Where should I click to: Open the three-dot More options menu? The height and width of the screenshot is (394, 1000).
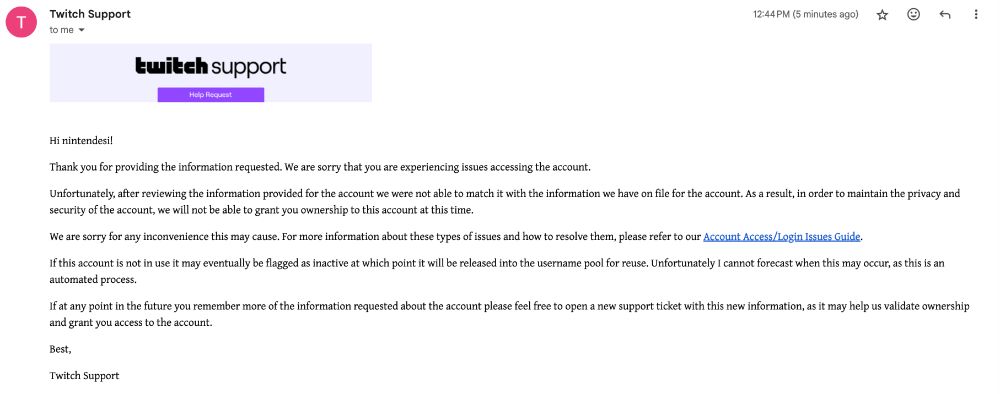pos(975,14)
